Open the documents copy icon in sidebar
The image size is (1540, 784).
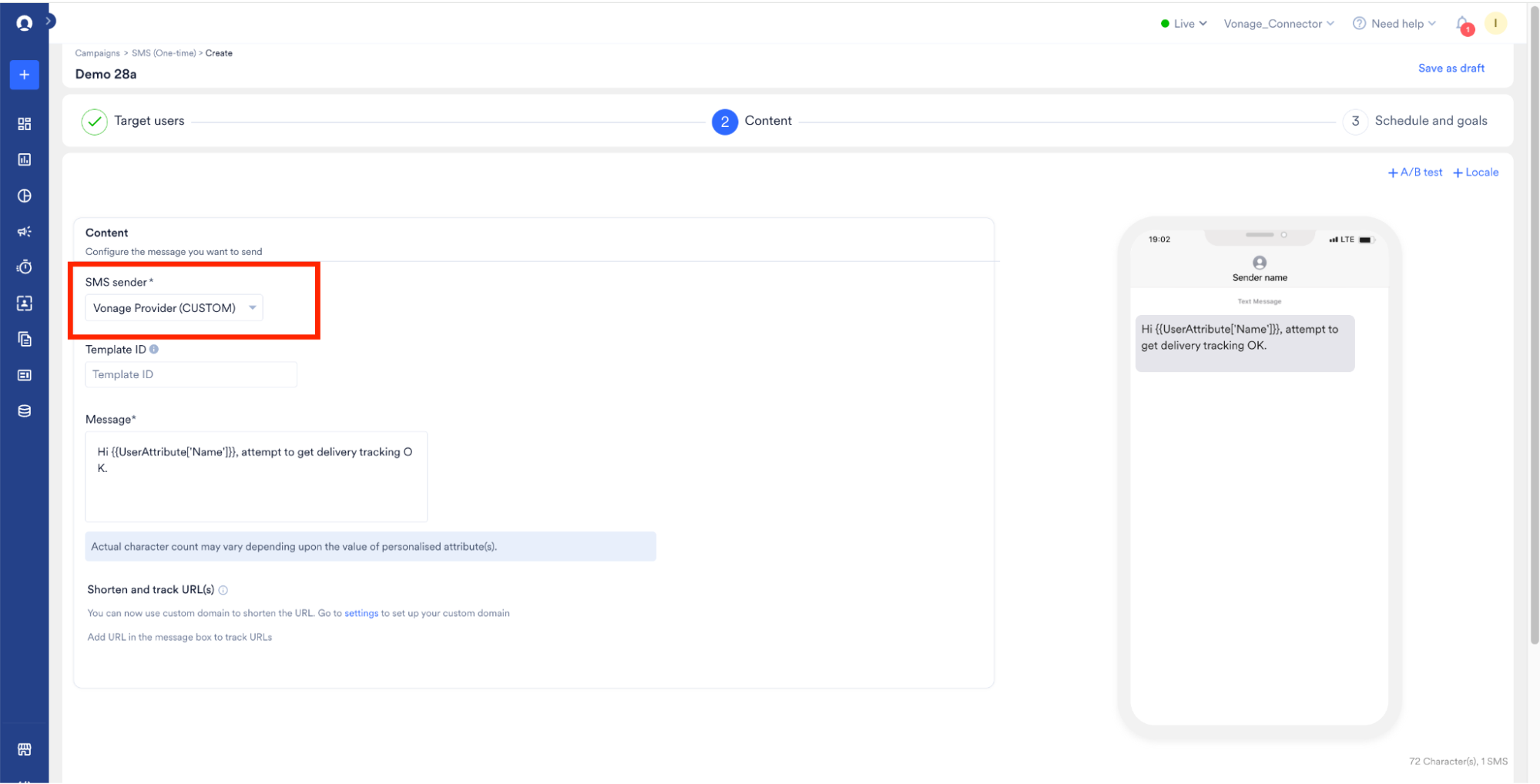point(25,339)
